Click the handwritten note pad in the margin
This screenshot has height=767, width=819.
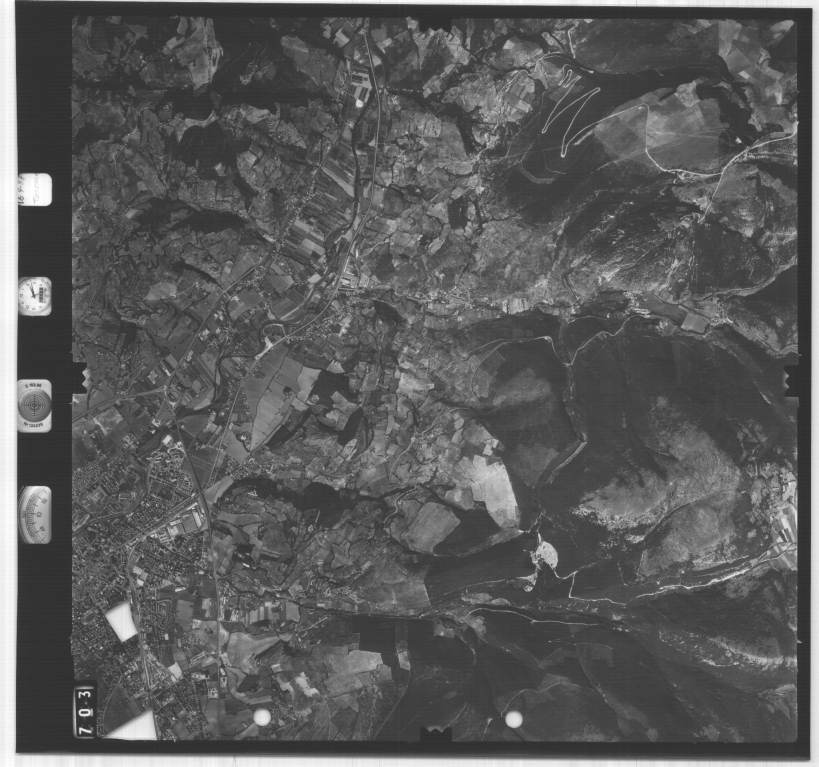35,189
